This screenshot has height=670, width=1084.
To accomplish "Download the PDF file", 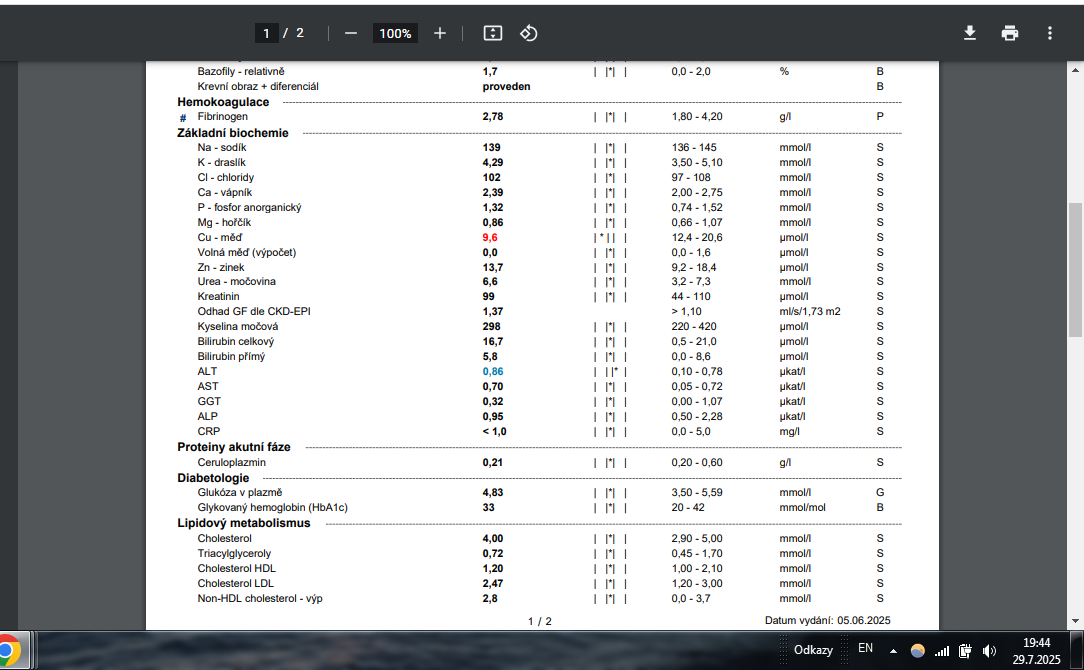I will click(x=969, y=33).
